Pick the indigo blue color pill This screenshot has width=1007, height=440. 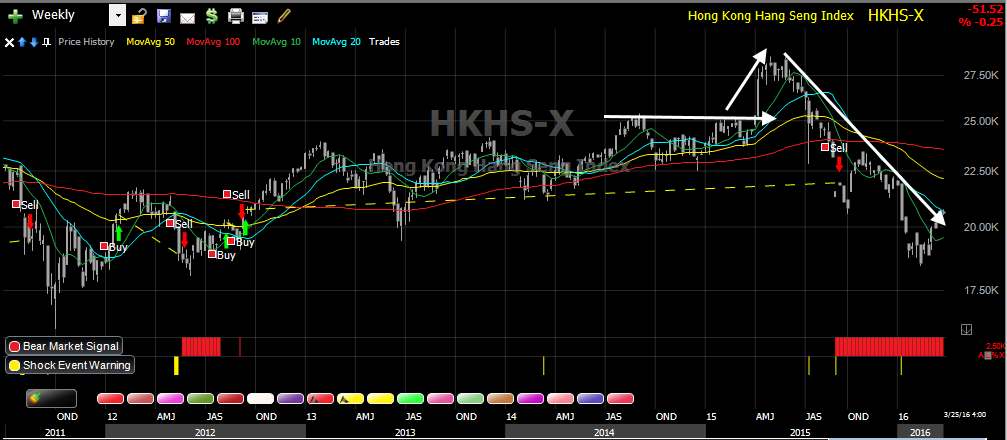pos(590,399)
